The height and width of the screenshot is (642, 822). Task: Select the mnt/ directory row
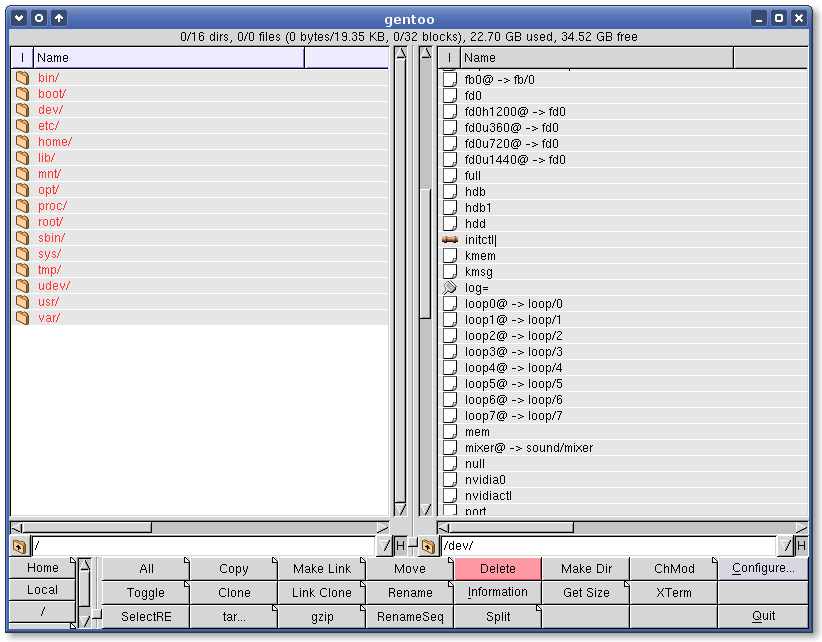(200, 173)
